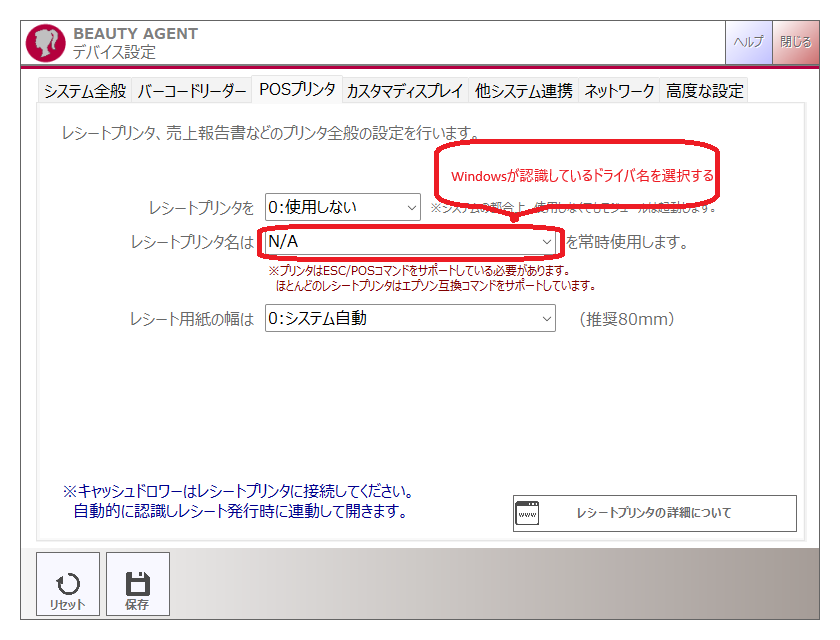The height and width of the screenshot is (640, 840).
Task: Click the 閉じる button
Action: point(796,42)
